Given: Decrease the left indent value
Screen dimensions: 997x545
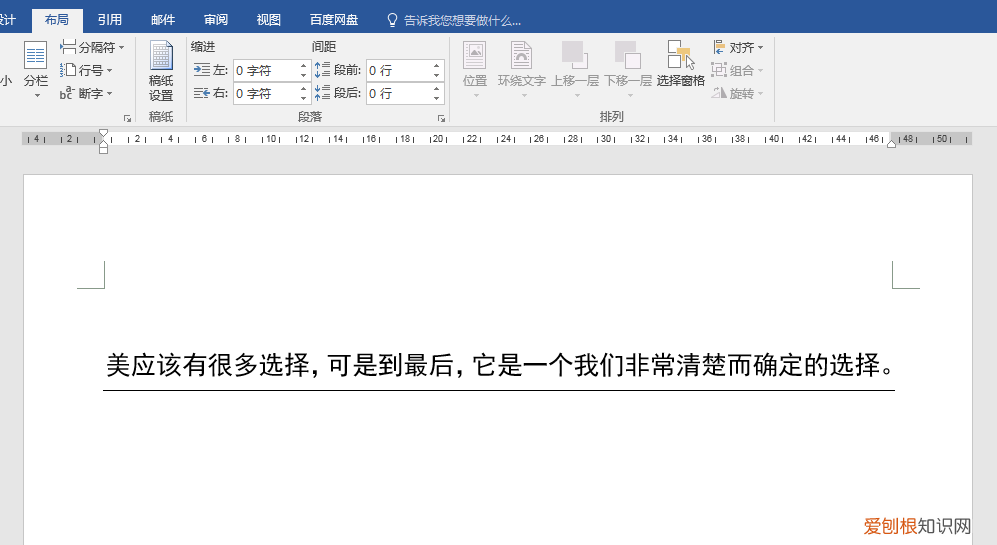Looking at the screenshot, I should [303, 76].
